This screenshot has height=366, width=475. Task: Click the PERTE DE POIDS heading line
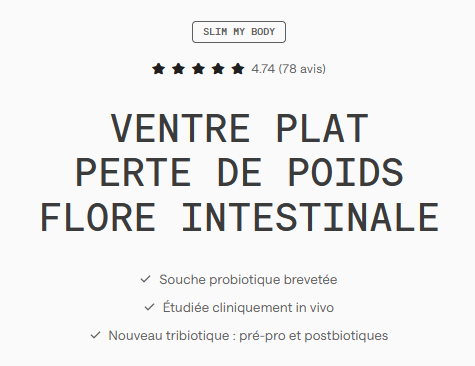click(240, 173)
